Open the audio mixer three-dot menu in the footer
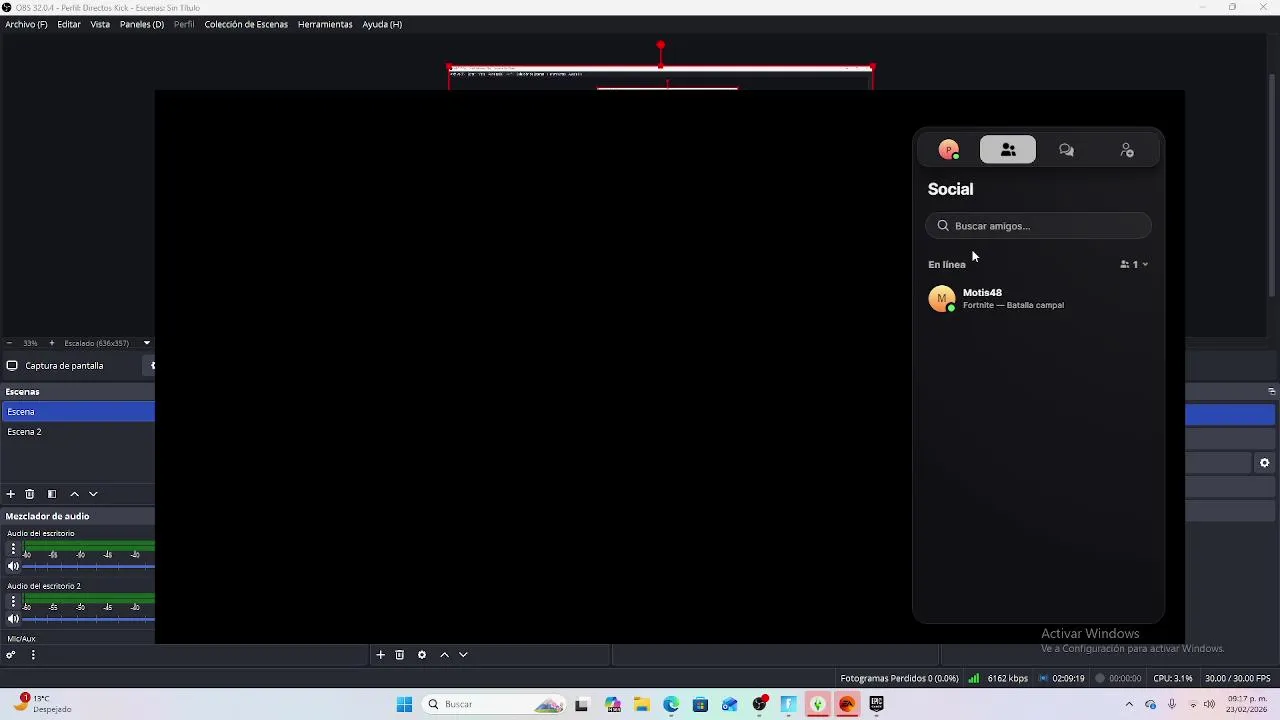1280x720 pixels. click(33, 655)
